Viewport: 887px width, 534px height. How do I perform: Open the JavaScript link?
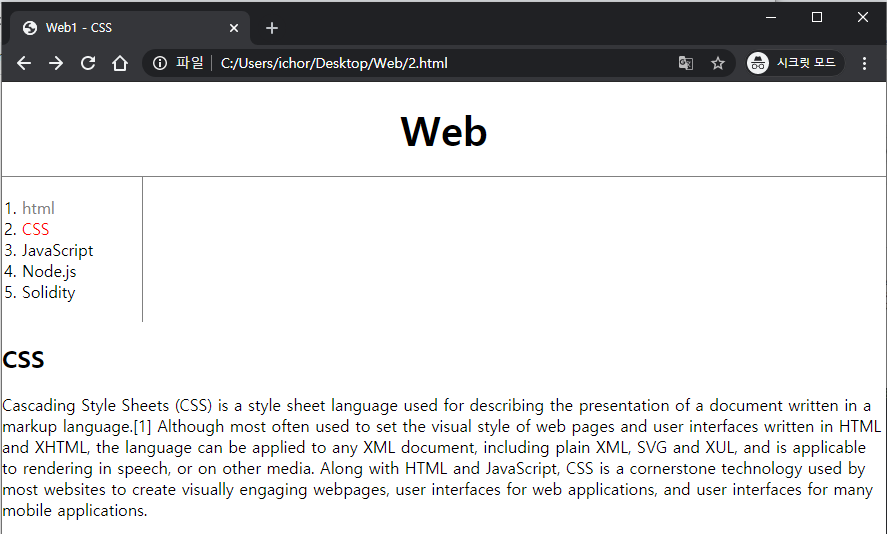[58, 250]
